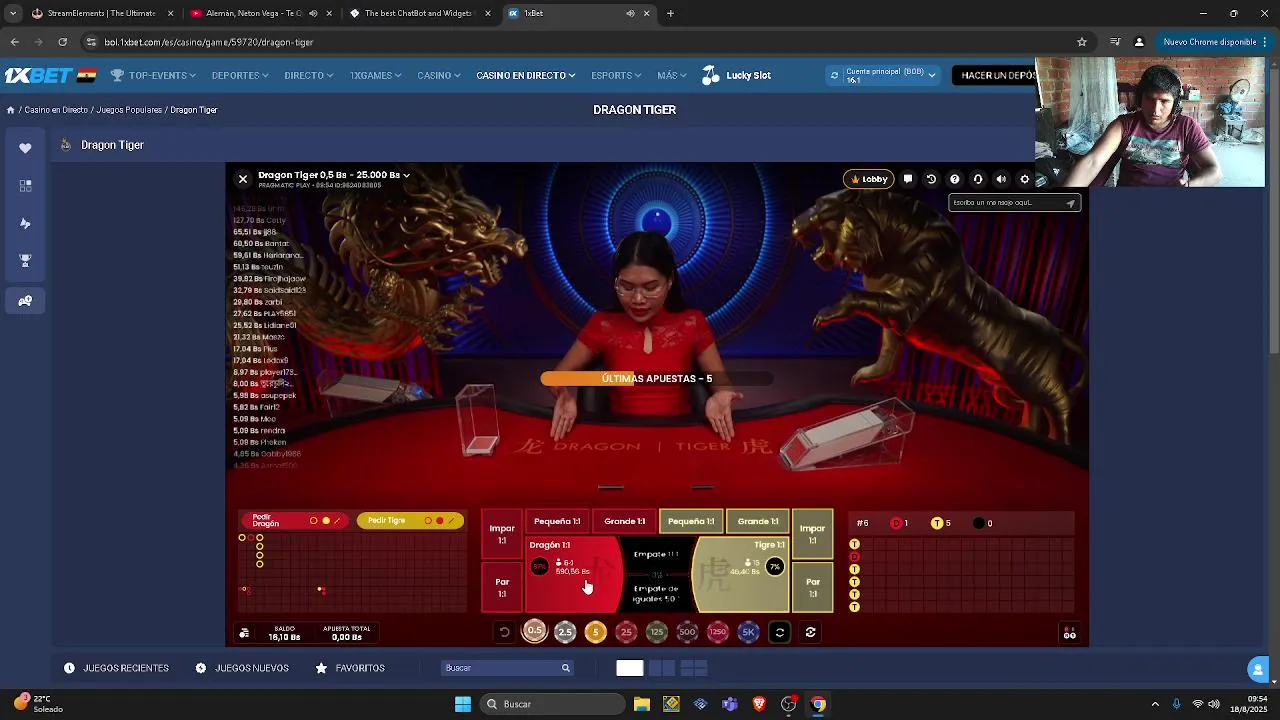Select the four-window grid layout icon

694,668
